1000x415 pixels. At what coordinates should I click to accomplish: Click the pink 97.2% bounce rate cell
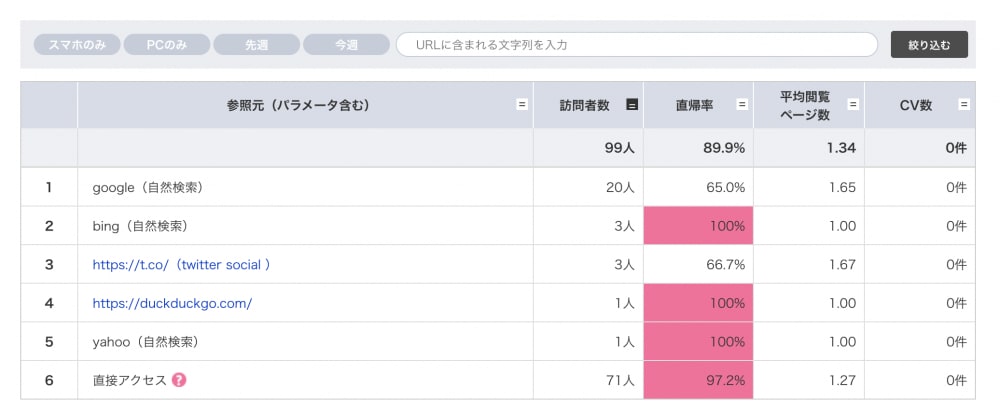tap(698, 380)
